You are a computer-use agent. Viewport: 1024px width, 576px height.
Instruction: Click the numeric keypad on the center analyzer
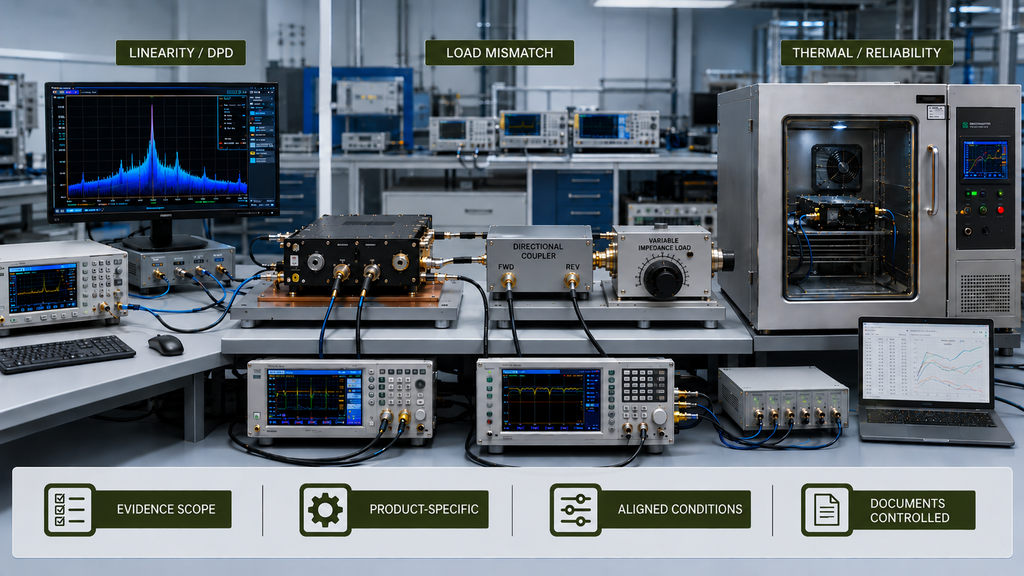[643, 385]
